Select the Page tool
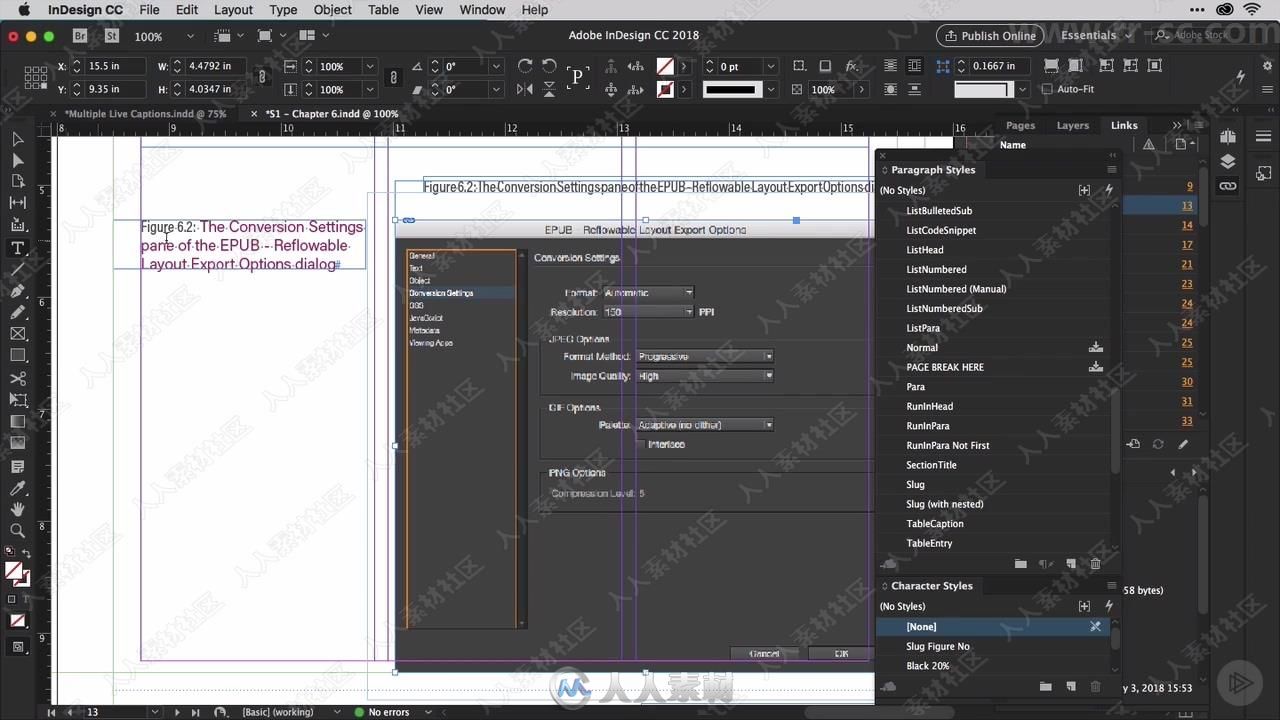Screen dimensions: 1280x720 click(17, 181)
